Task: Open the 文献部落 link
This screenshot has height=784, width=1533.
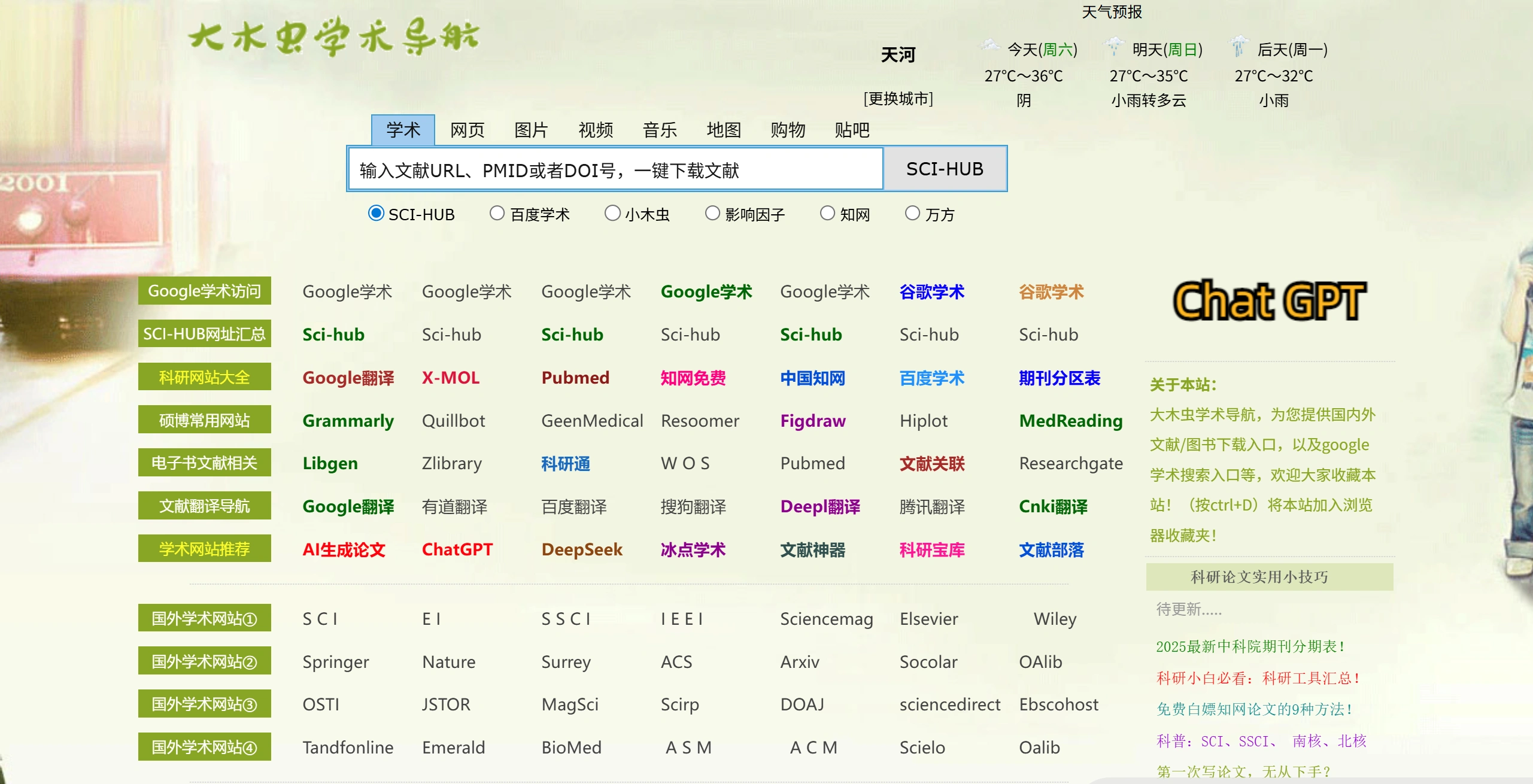Action: click(1052, 549)
